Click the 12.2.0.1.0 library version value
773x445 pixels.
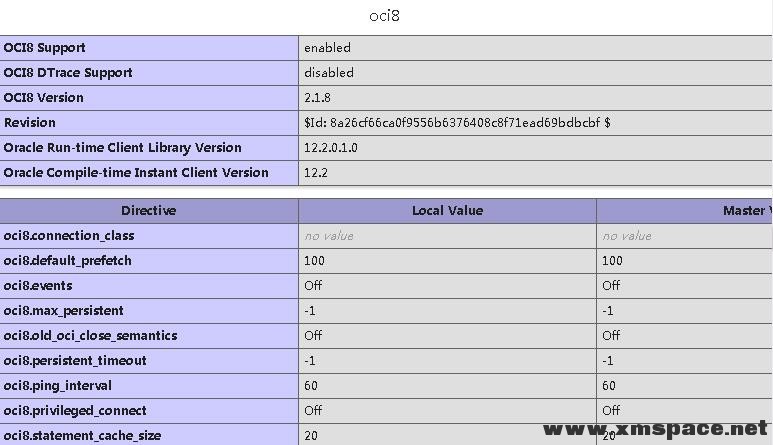click(331, 148)
